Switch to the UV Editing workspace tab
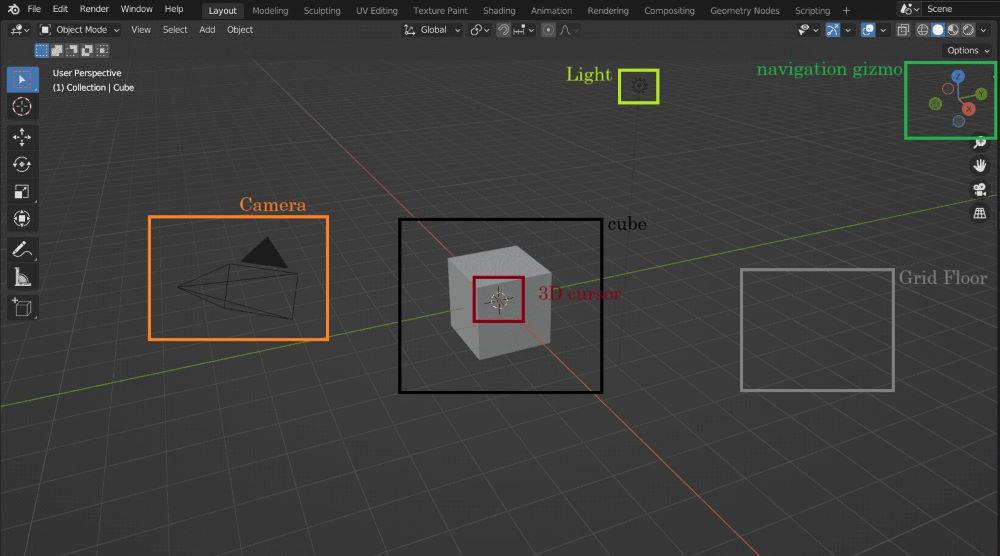Image resolution: width=1000 pixels, height=556 pixels. (376, 10)
